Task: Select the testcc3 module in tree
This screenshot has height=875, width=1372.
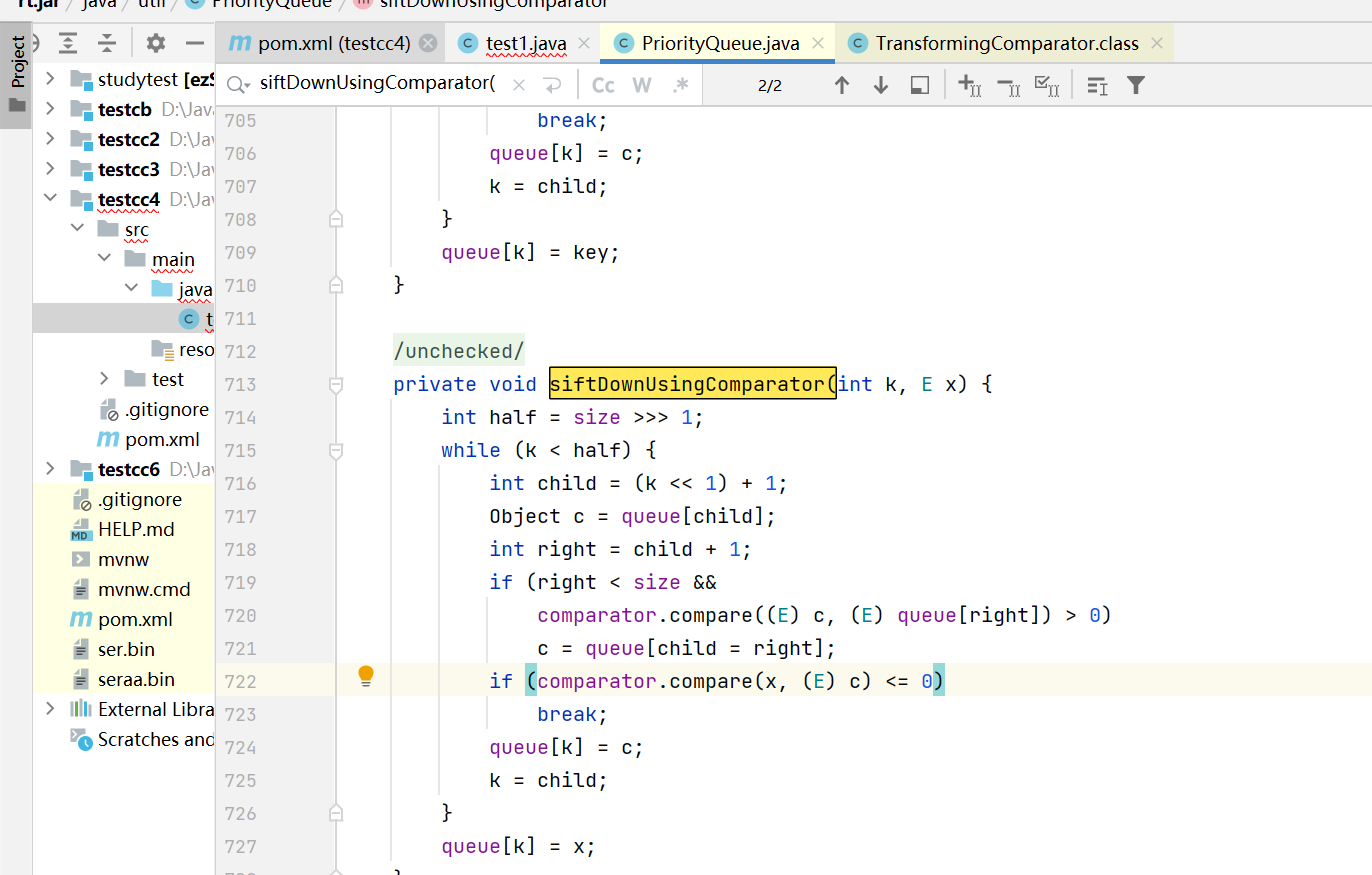Action: (129, 169)
